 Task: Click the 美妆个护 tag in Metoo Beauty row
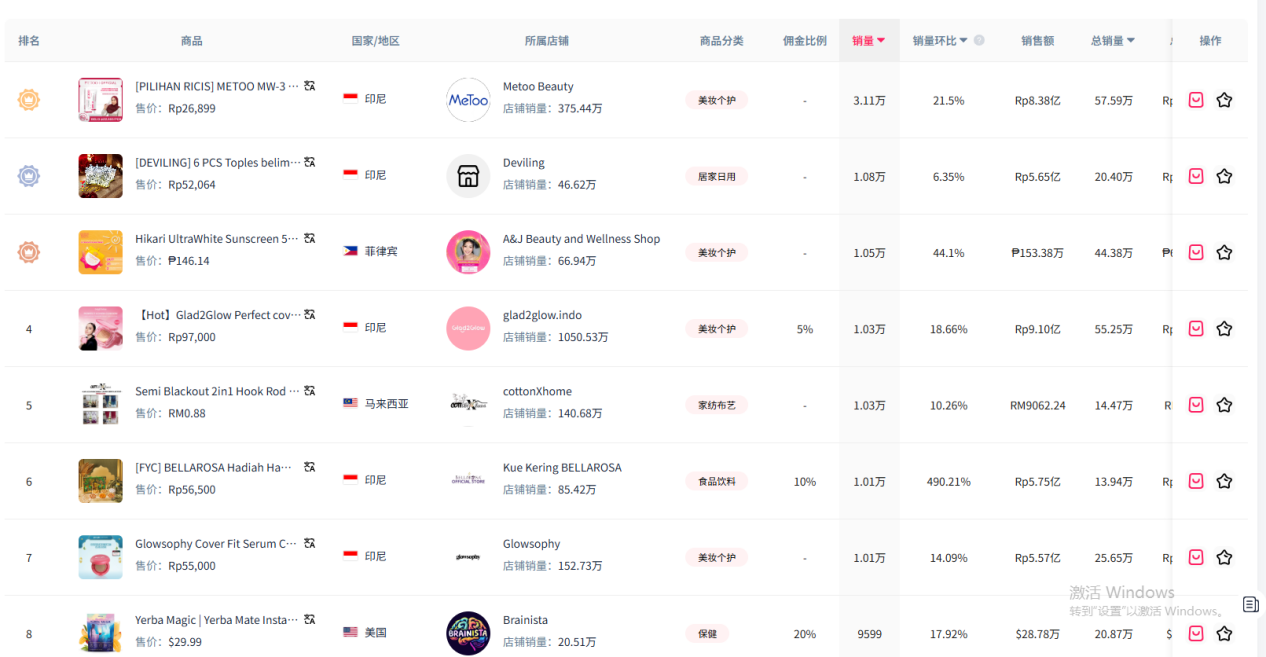(716, 100)
